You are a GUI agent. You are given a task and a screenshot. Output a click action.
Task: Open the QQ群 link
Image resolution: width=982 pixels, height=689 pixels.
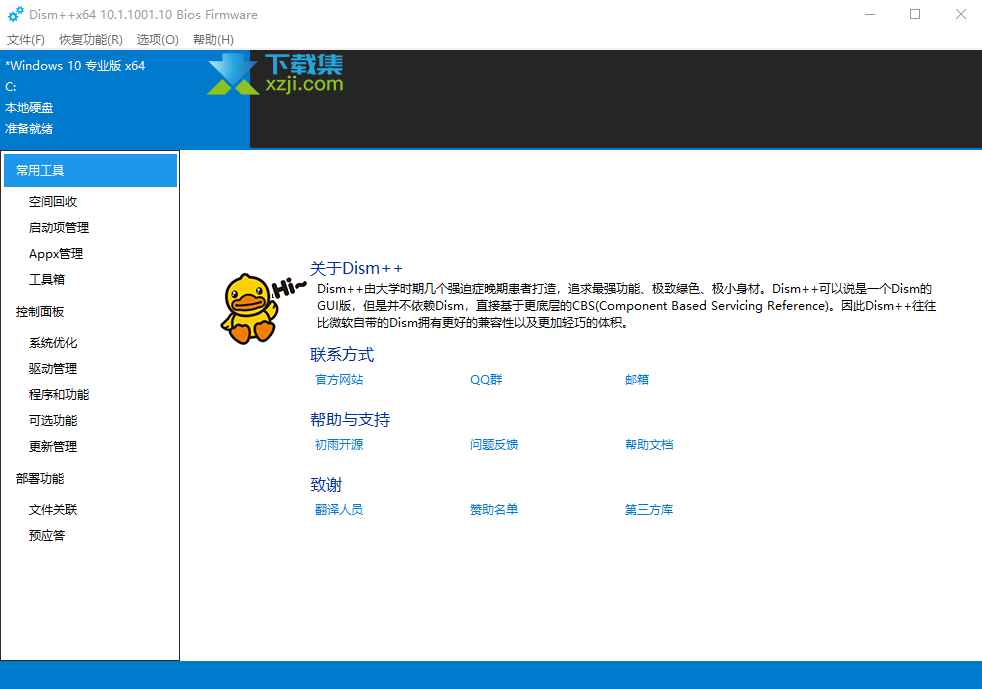pyautogui.click(x=486, y=380)
